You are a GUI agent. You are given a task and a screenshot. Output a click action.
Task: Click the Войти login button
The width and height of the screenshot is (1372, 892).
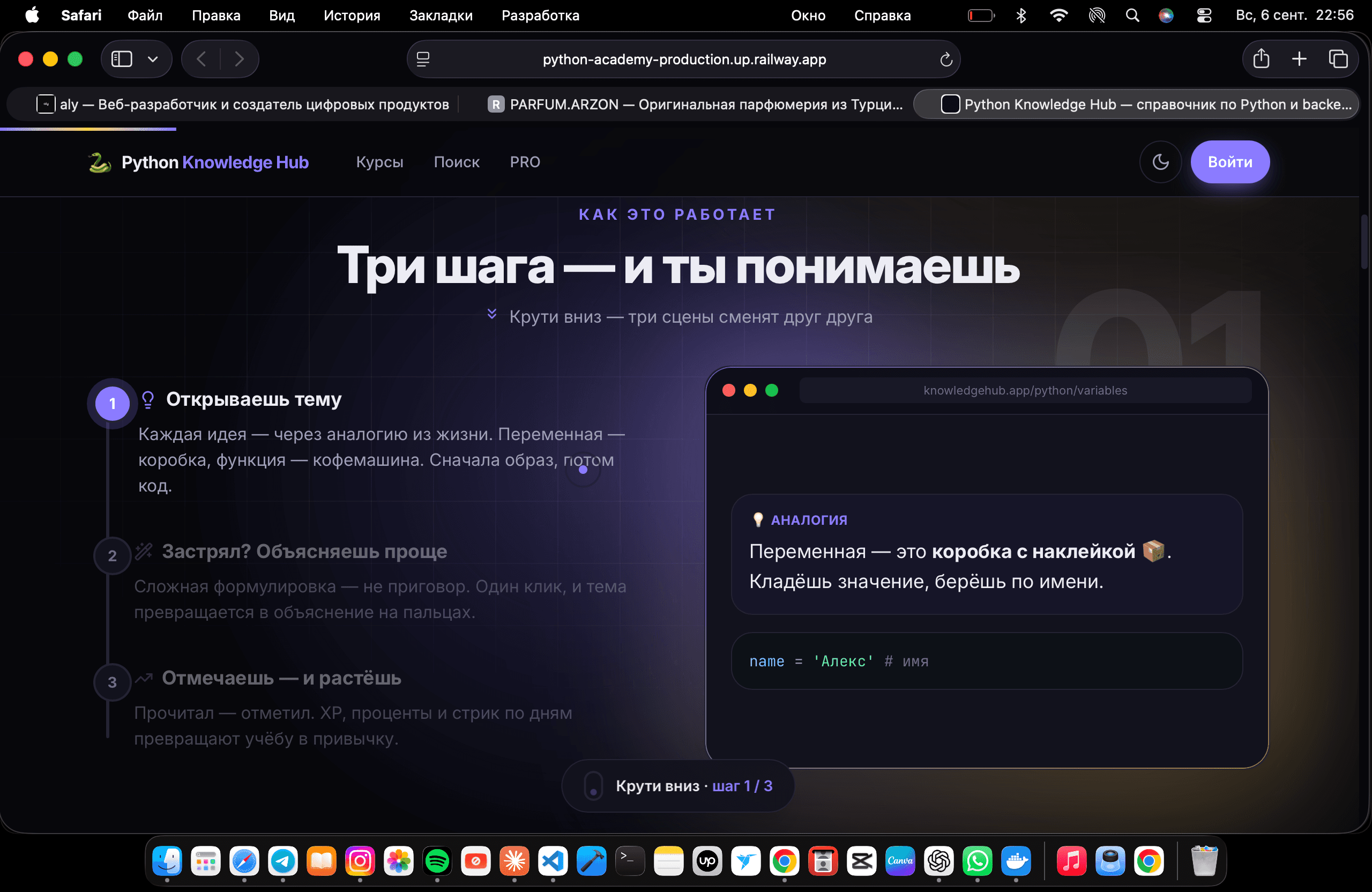(1229, 162)
